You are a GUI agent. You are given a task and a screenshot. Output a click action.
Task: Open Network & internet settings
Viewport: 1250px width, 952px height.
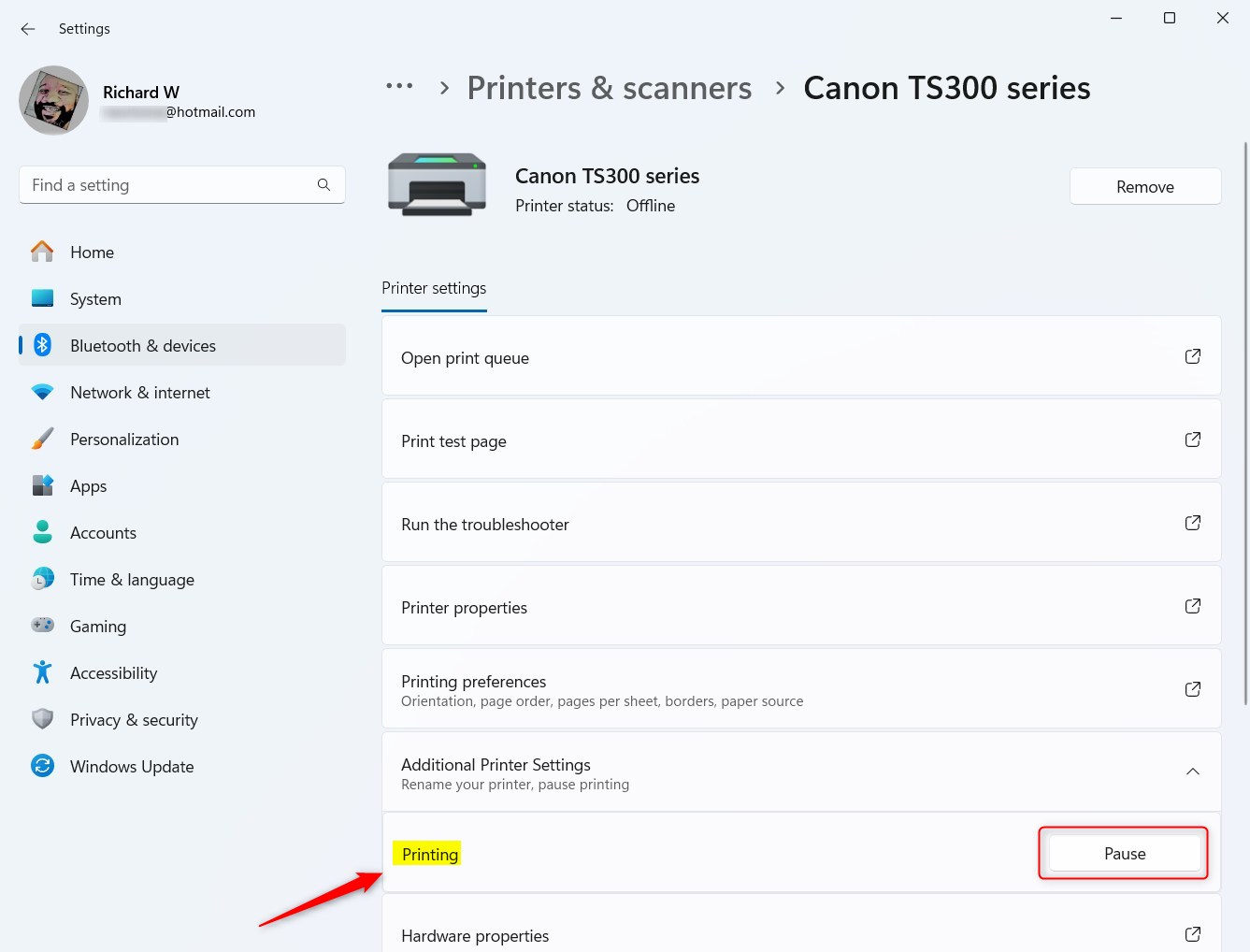pos(139,393)
